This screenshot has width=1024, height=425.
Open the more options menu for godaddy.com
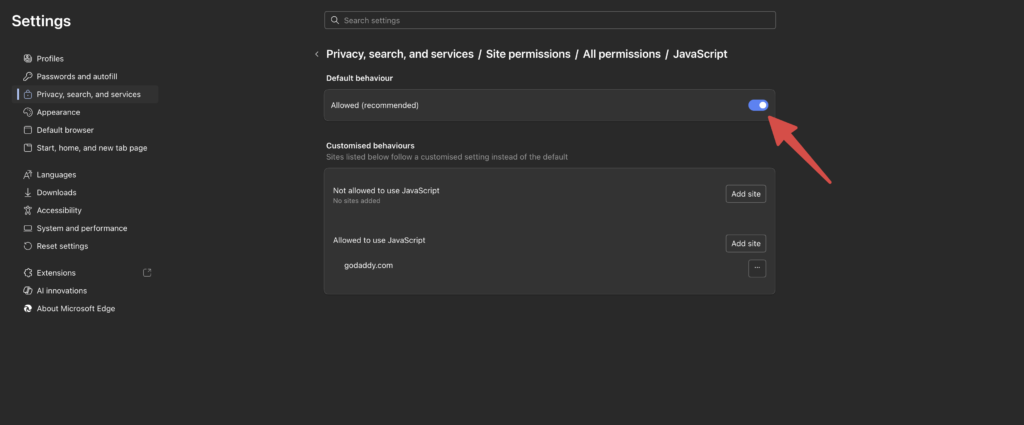[x=757, y=268]
